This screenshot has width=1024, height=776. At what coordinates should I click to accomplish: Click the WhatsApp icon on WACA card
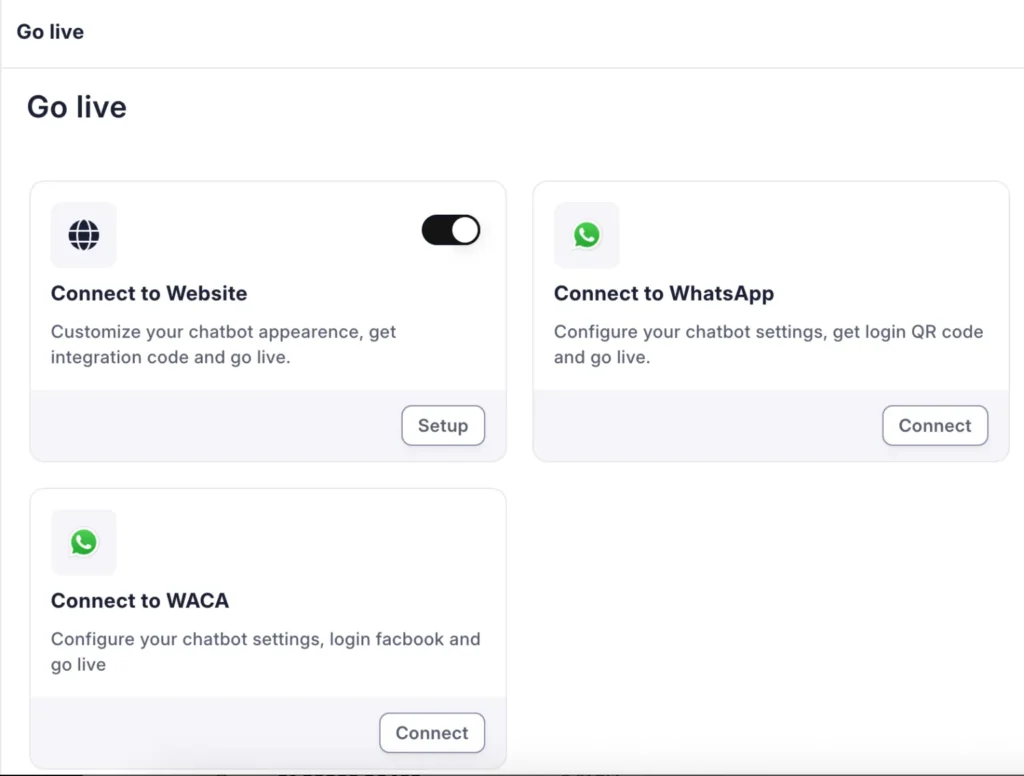click(x=84, y=542)
